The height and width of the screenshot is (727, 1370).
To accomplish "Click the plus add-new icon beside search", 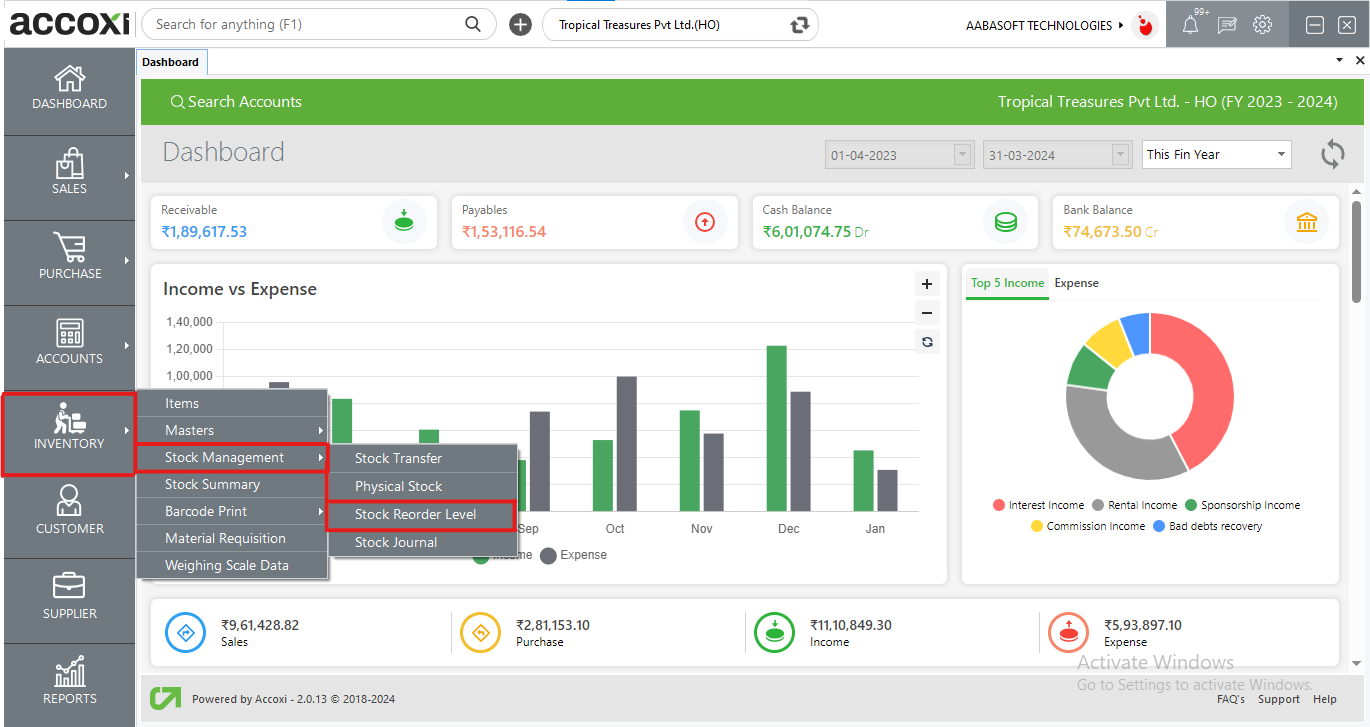I will tap(520, 25).
